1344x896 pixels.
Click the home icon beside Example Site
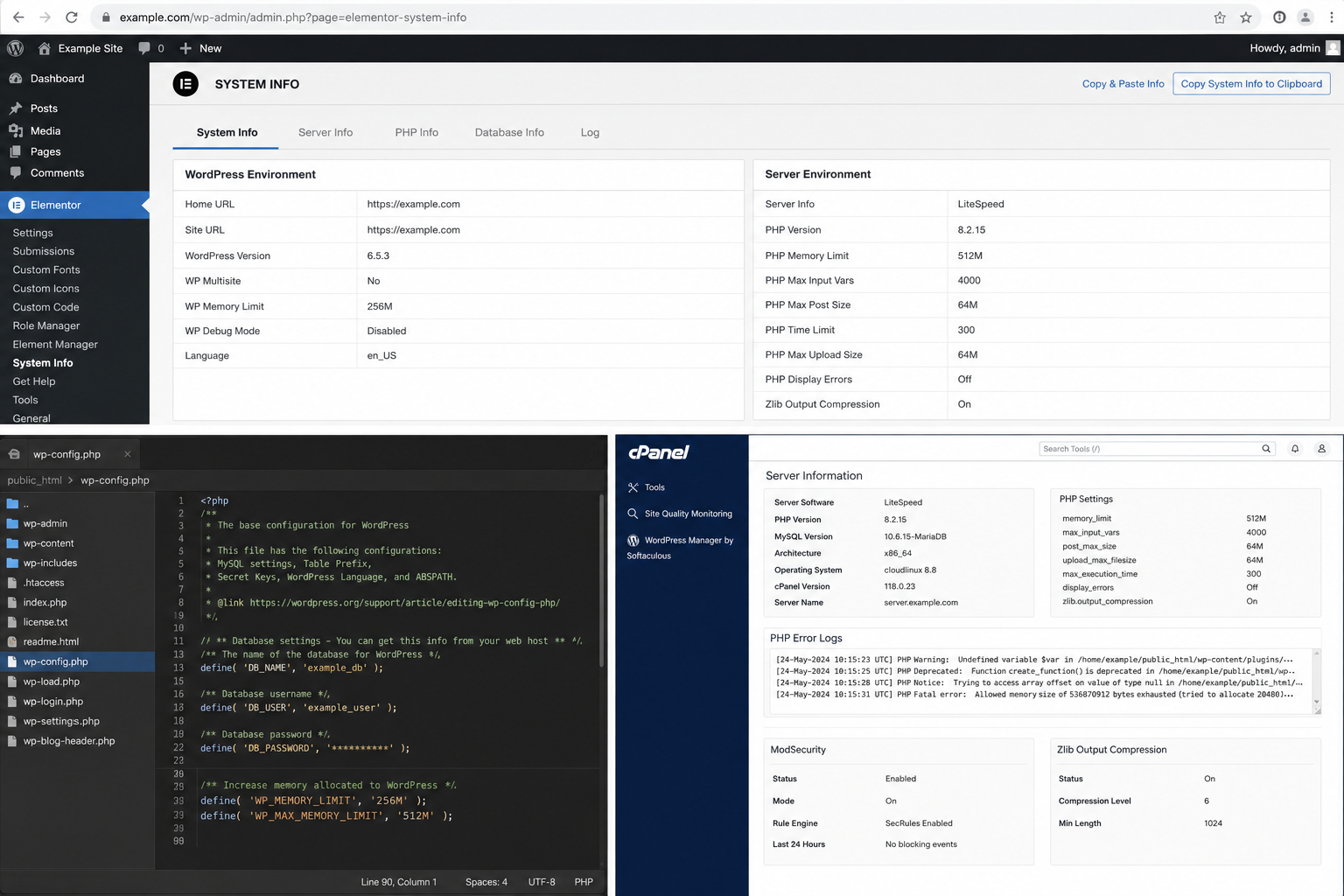tap(44, 48)
